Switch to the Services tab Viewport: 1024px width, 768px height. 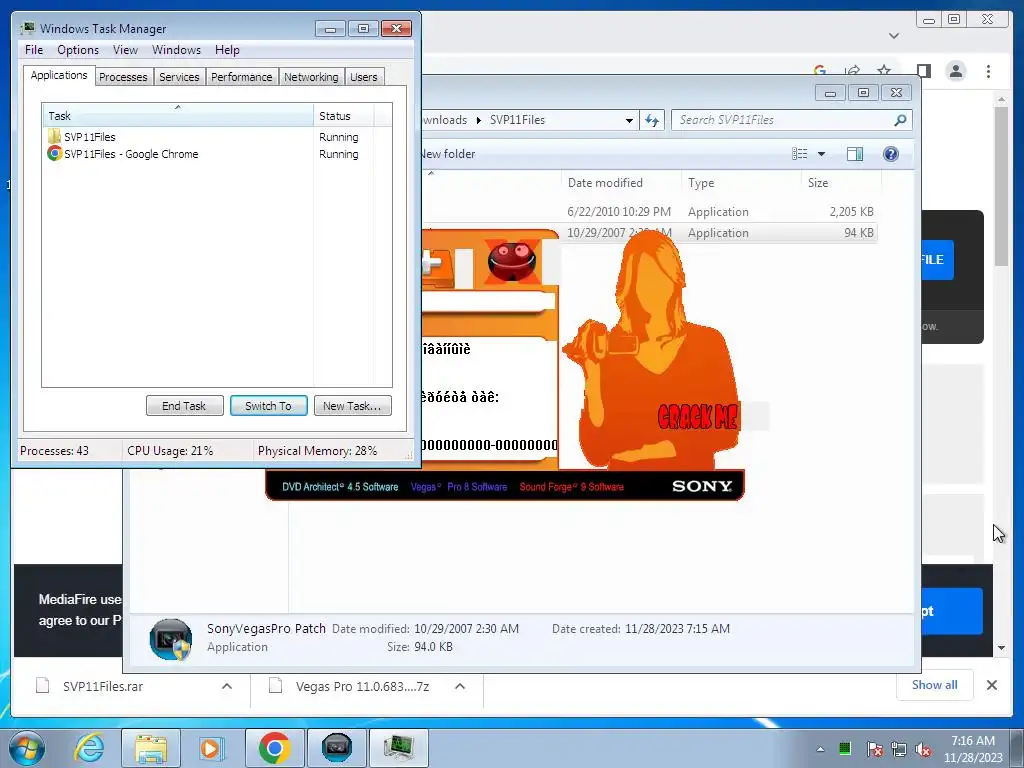(179, 77)
